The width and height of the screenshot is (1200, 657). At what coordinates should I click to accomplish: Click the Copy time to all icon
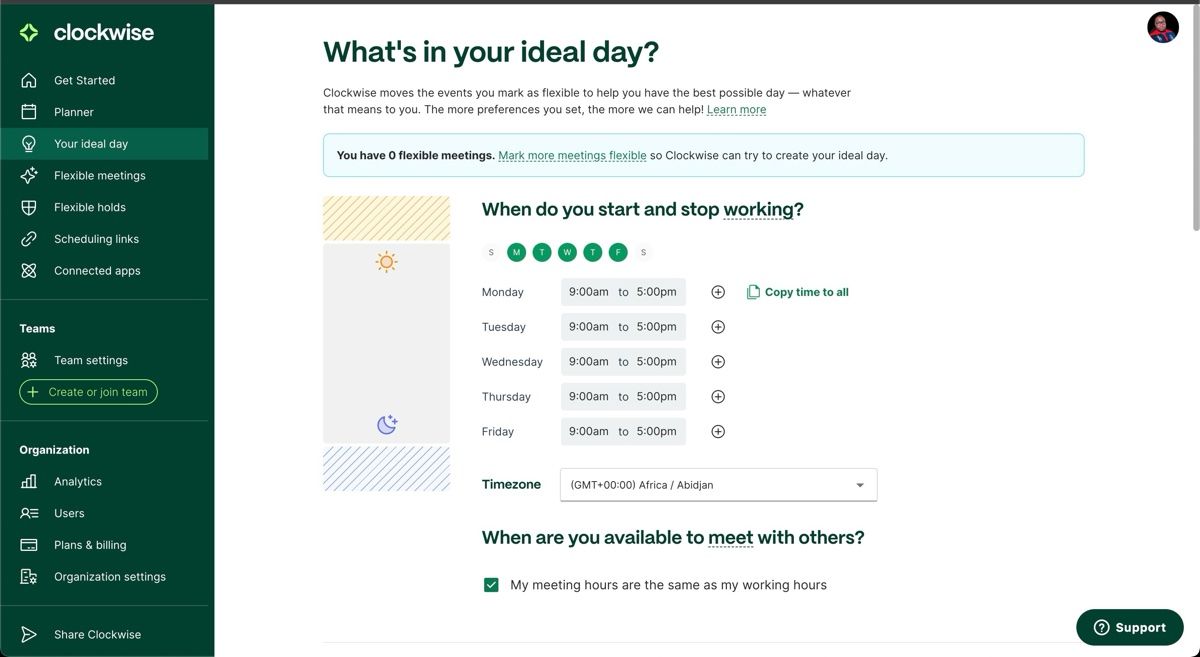752,291
